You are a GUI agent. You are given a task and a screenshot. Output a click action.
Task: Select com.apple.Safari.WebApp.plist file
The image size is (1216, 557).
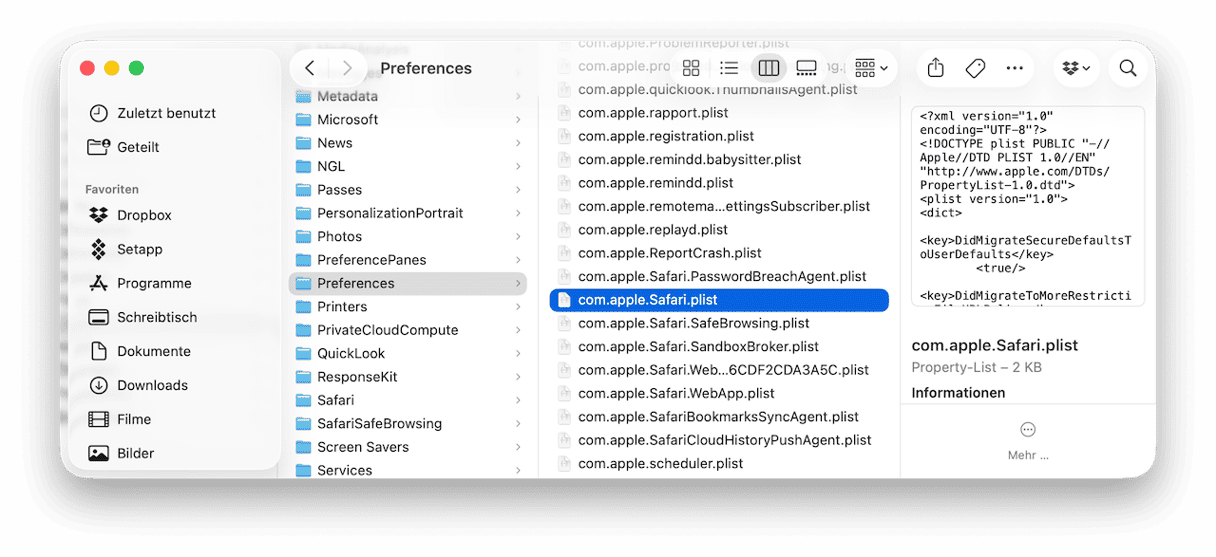719,393
